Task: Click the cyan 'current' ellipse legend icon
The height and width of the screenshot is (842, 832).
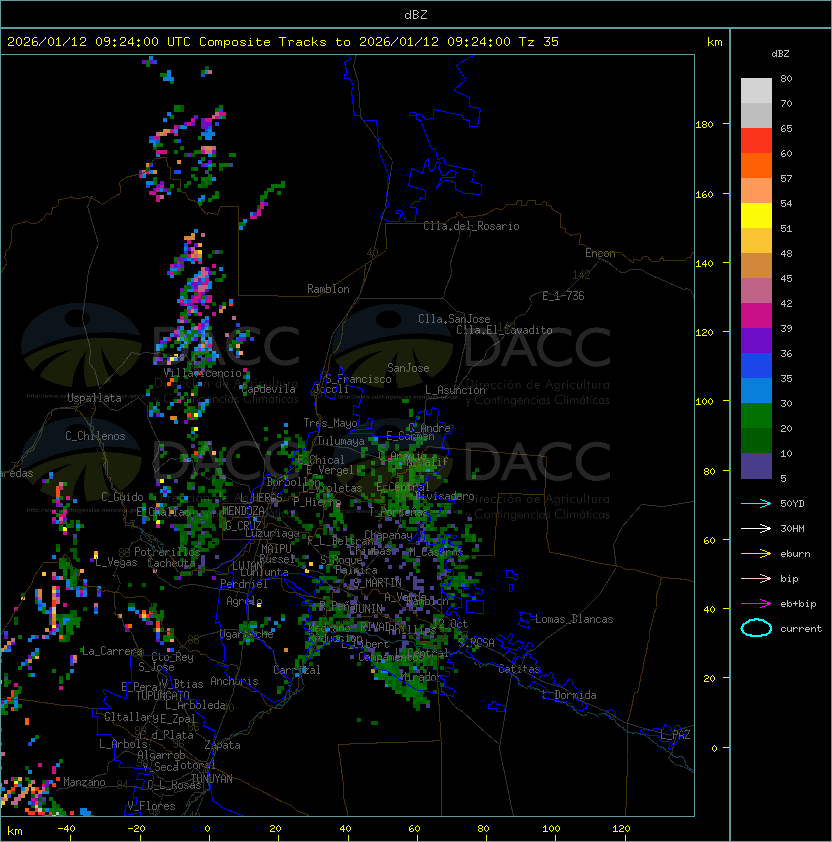Action: pos(756,628)
